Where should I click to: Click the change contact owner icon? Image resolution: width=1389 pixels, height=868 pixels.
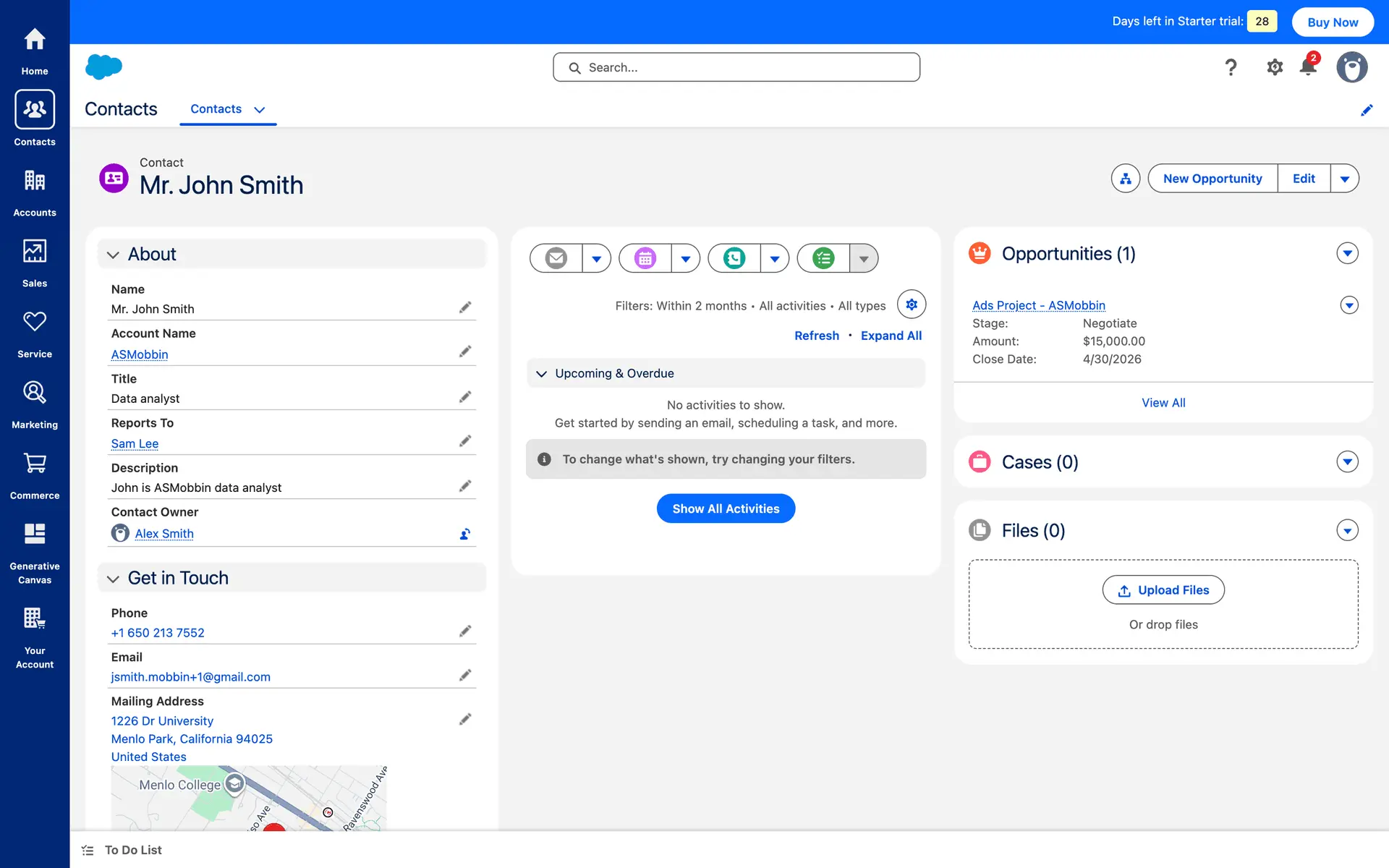pos(465,535)
